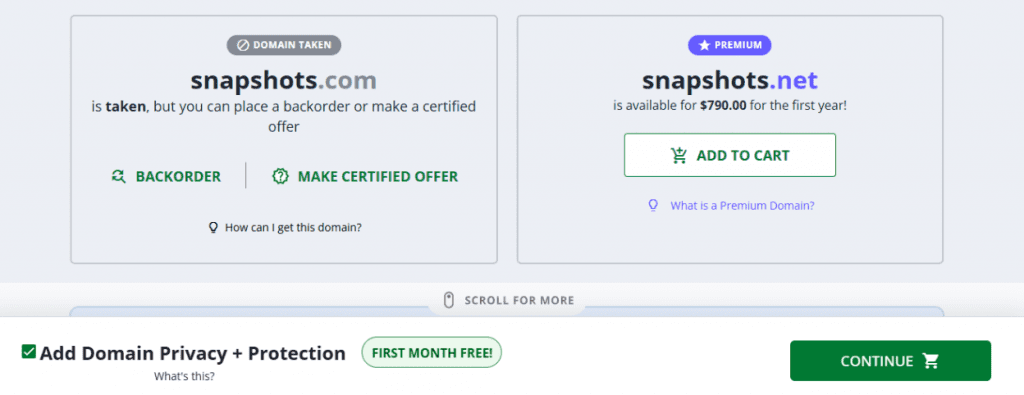The image size is (1024, 395).
Task: Click the purple lightbulb next to the Premium Domain question
Action: click(x=652, y=206)
